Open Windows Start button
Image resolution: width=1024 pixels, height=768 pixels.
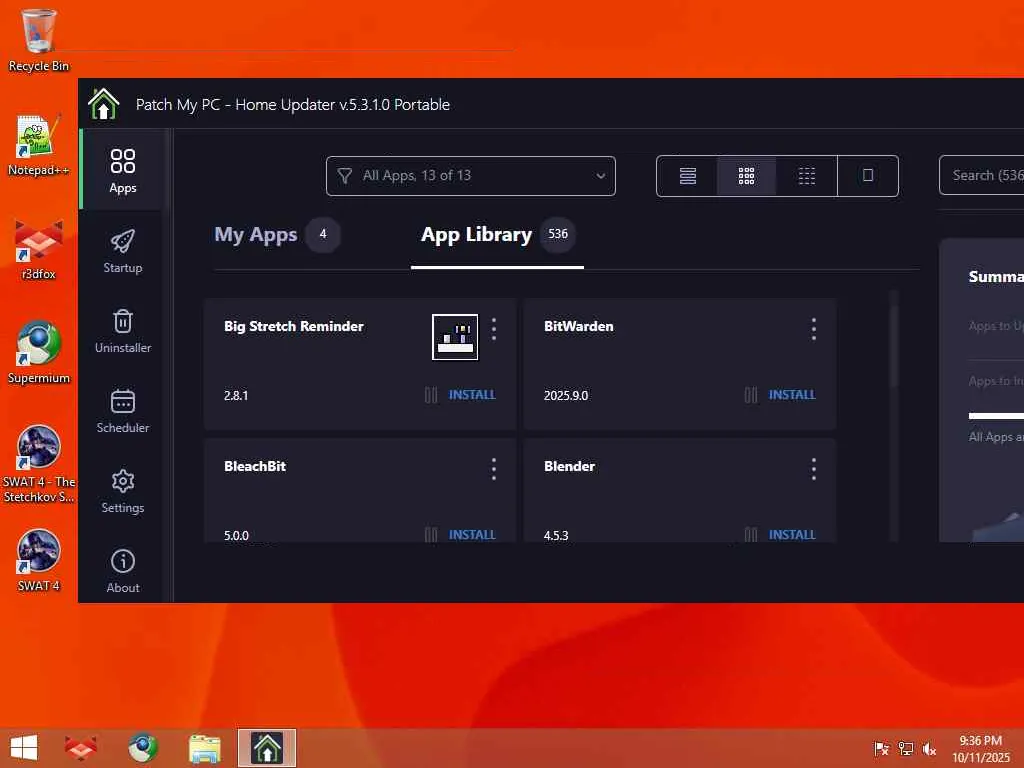[24, 748]
